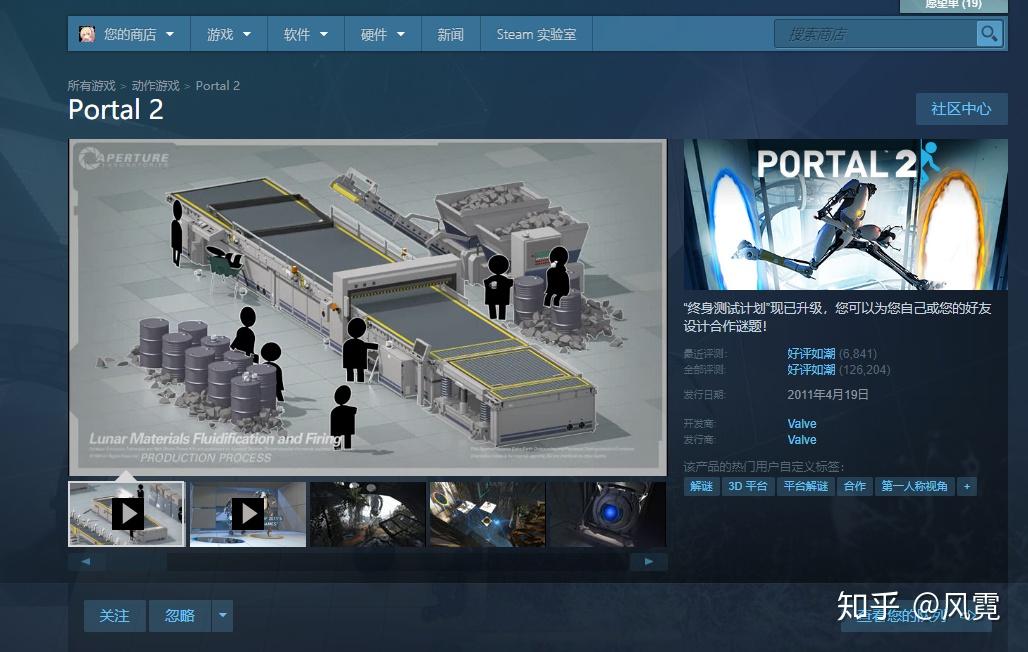Click the Portal 2 header capsule image
The width and height of the screenshot is (1028, 652).
(846, 214)
